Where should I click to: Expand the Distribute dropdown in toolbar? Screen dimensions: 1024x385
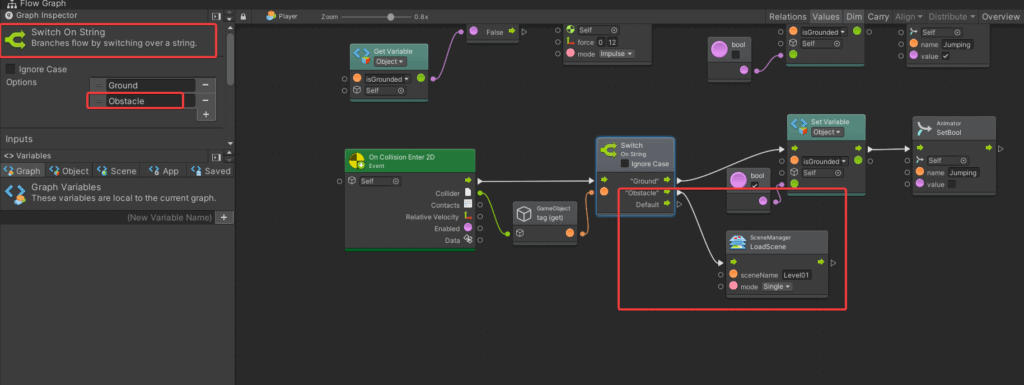point(952,16)
